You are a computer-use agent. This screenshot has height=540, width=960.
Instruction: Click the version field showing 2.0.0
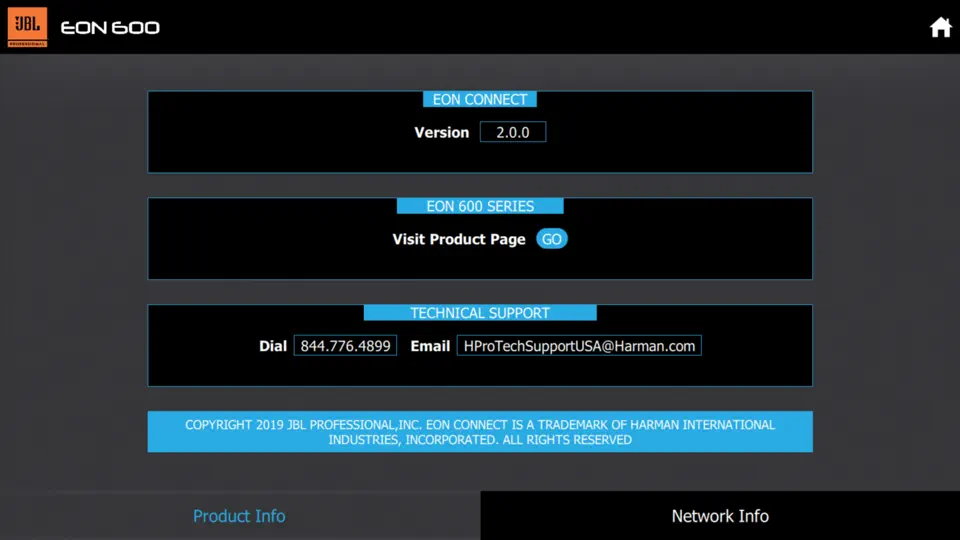tap(513, 132)
